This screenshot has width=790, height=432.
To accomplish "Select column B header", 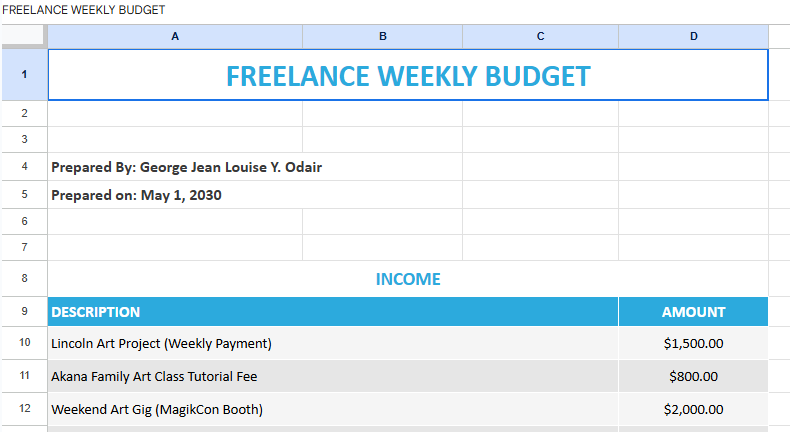I will click(382, 36).
